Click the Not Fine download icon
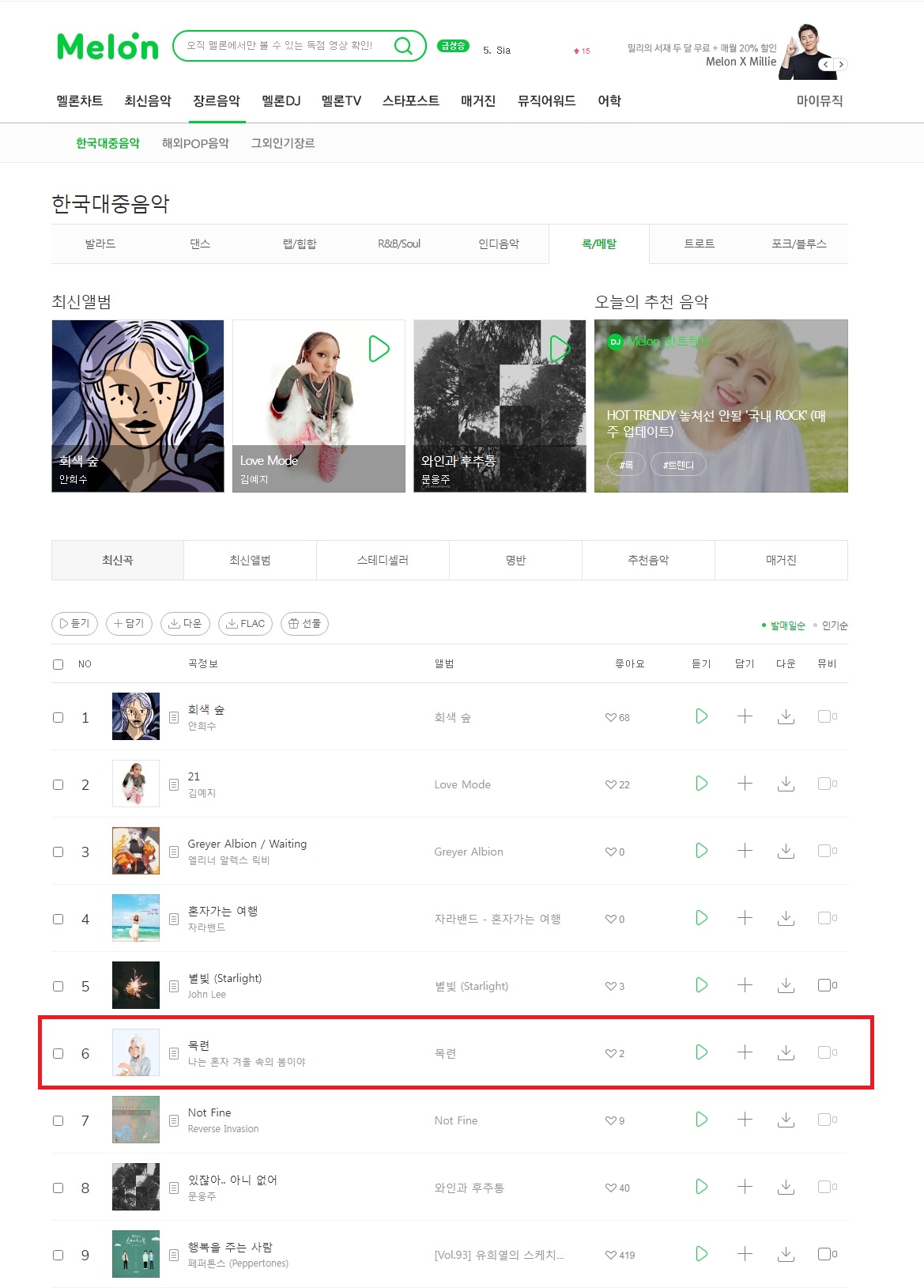 (x=786, y=1120)
